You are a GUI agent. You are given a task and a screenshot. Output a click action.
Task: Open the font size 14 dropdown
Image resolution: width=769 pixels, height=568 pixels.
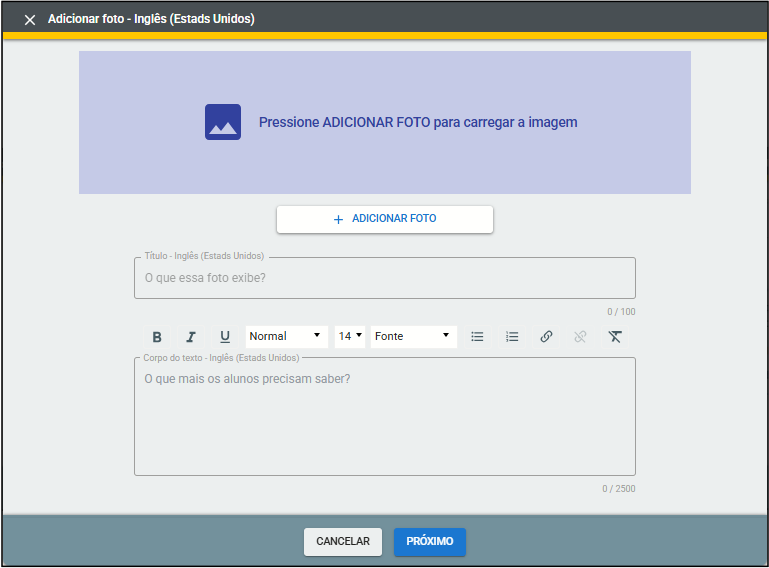tap(350, 337)
